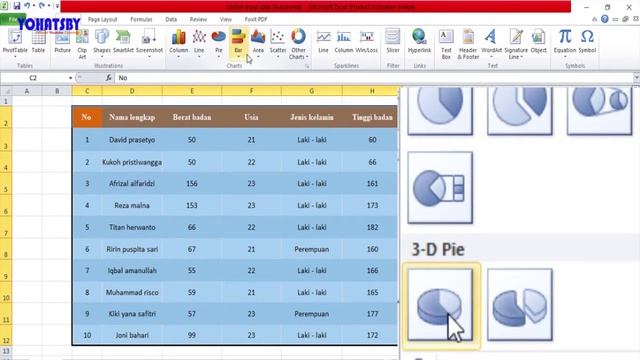Image resolution: width=640 pixels, height=360 pixels.
Task: Open the Clip Art pane
Action: pos(82,44)
